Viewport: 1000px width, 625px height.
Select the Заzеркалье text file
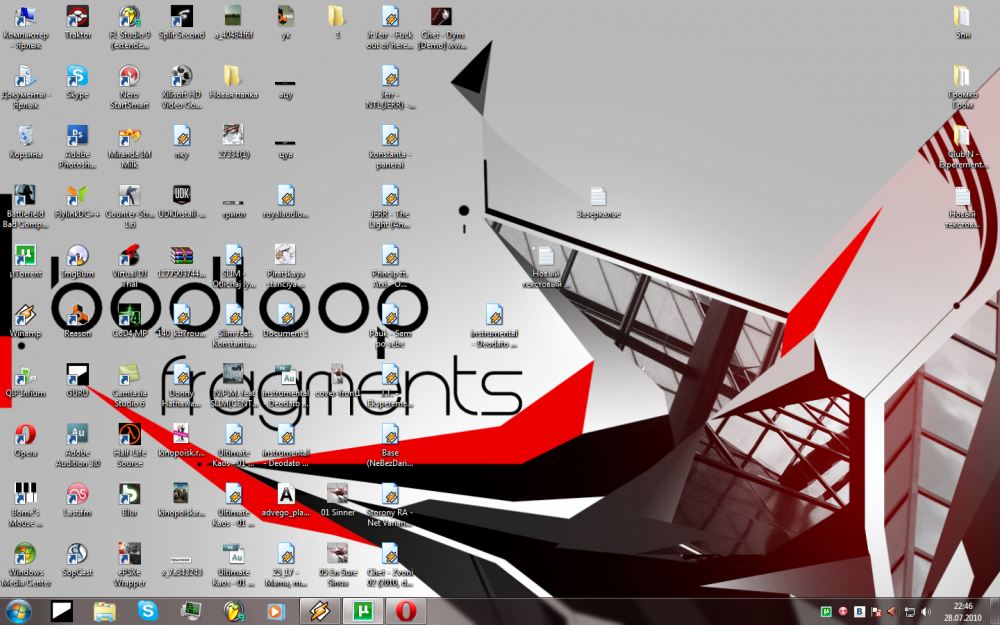click(598, 202)
